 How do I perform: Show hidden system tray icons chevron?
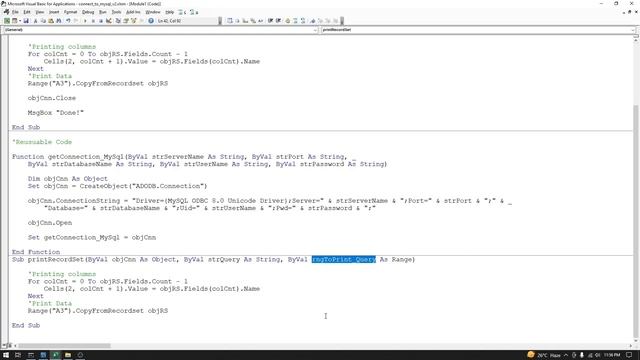click(x=566, y=355)
